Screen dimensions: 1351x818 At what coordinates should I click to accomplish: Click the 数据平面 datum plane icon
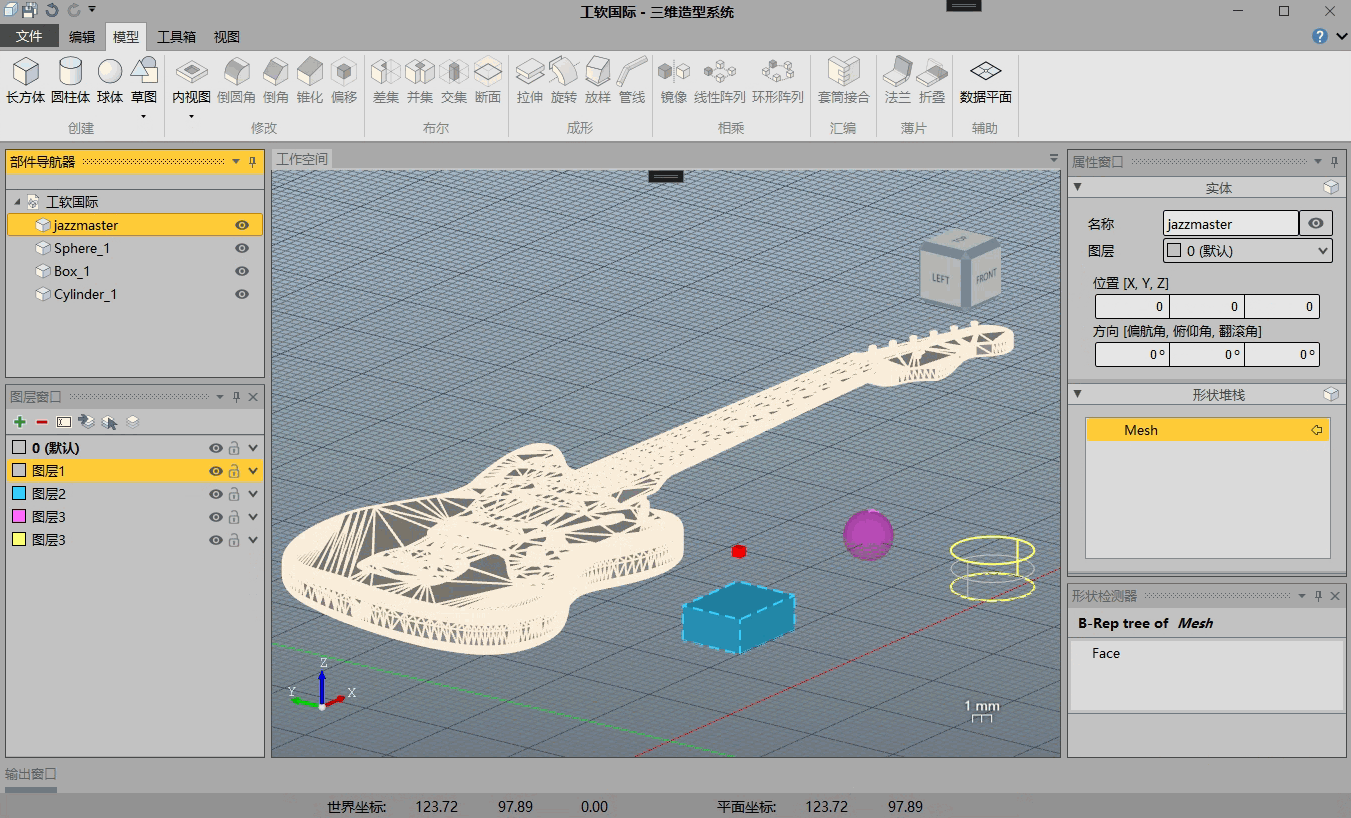tap(985, 80)
